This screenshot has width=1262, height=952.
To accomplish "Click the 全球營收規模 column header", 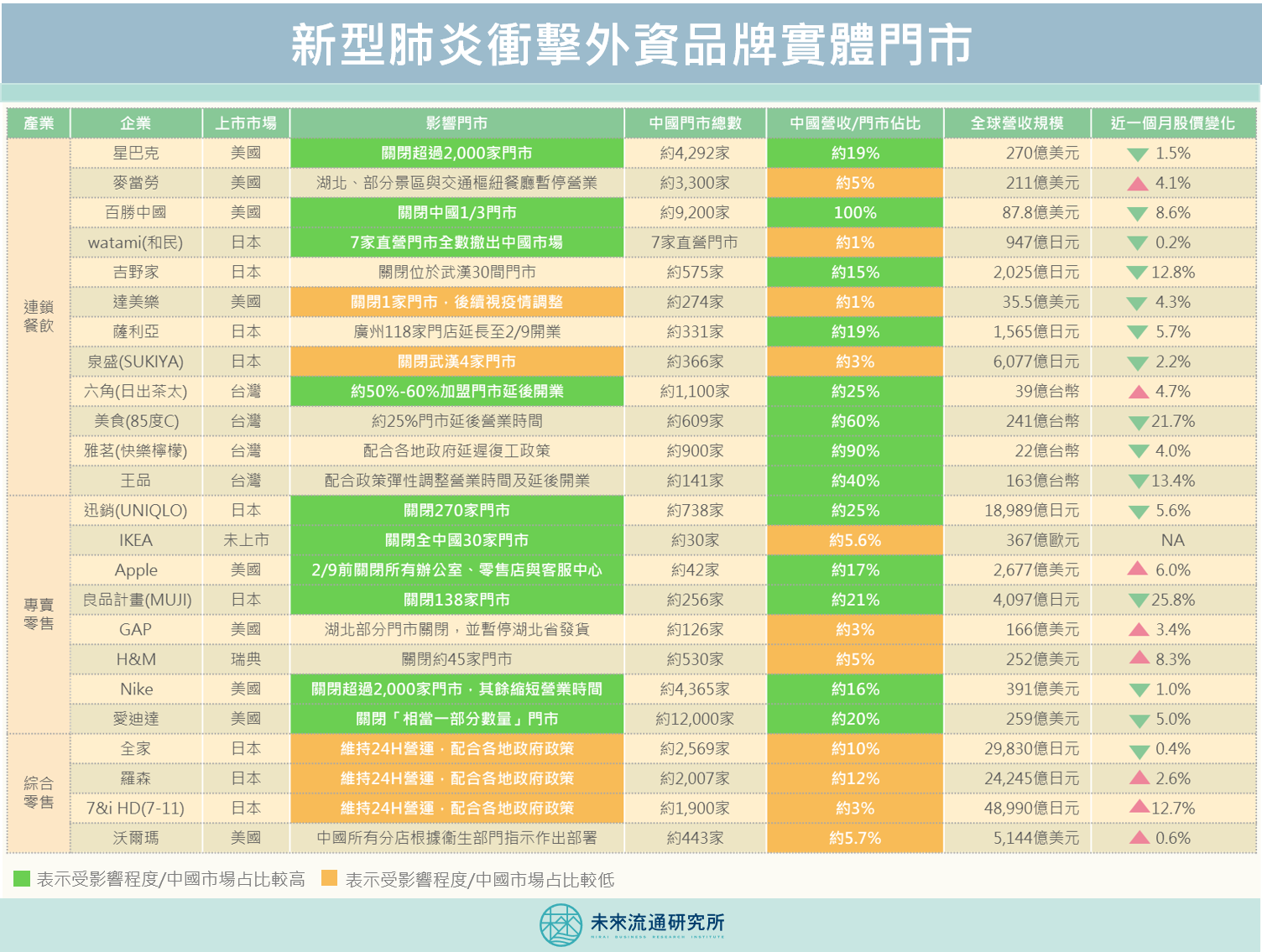I will (x=1017, y=123).
